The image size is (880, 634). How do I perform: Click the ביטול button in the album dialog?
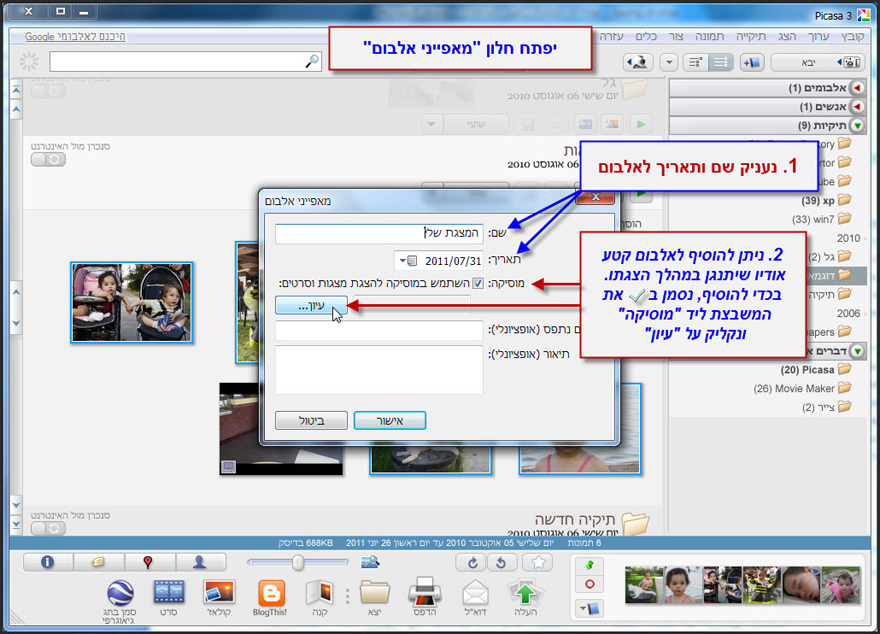pyautogui.click(x=311, y=421)
